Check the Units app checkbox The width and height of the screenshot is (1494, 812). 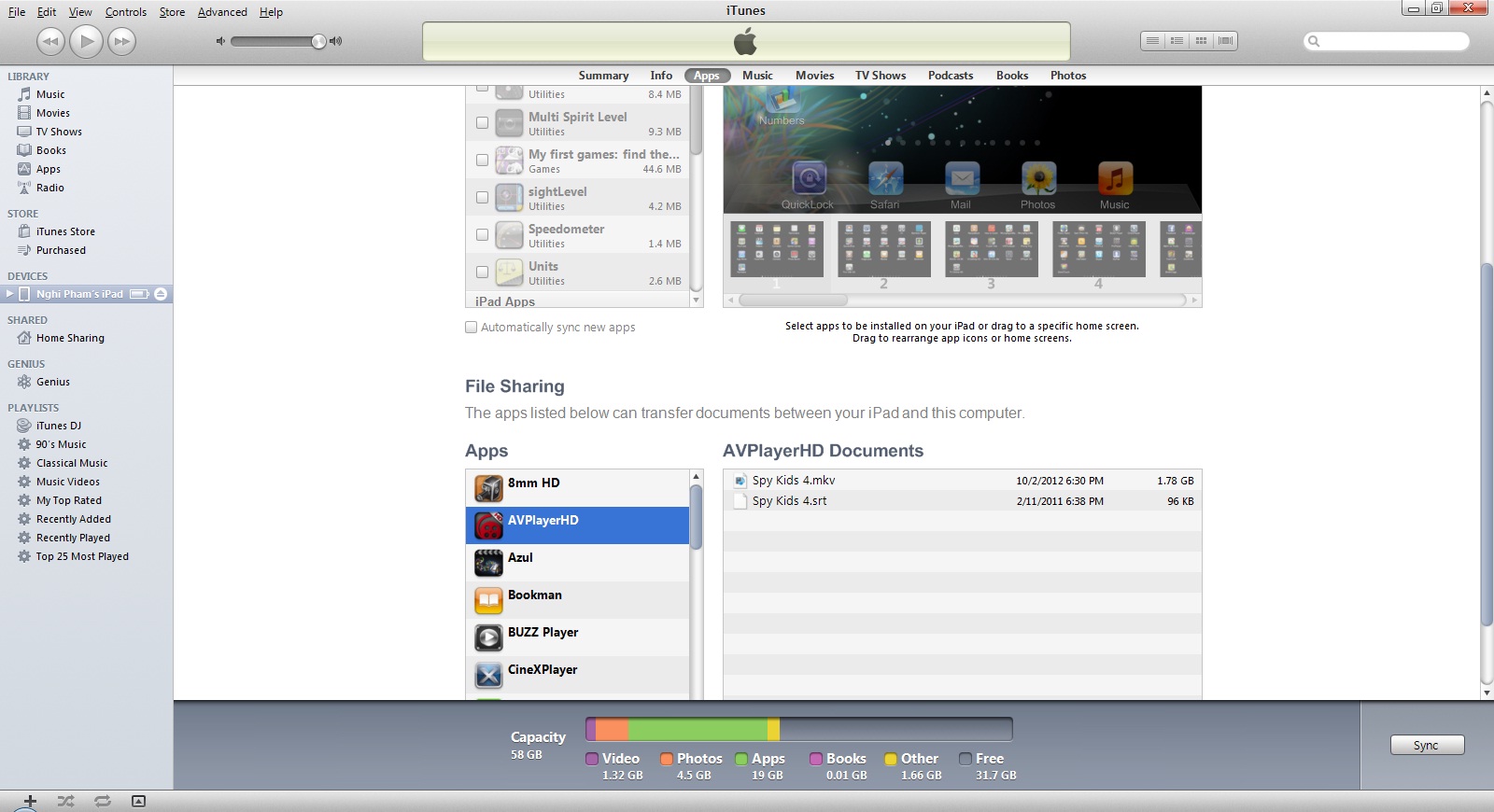pyautogui.click(x=482, y=272)
